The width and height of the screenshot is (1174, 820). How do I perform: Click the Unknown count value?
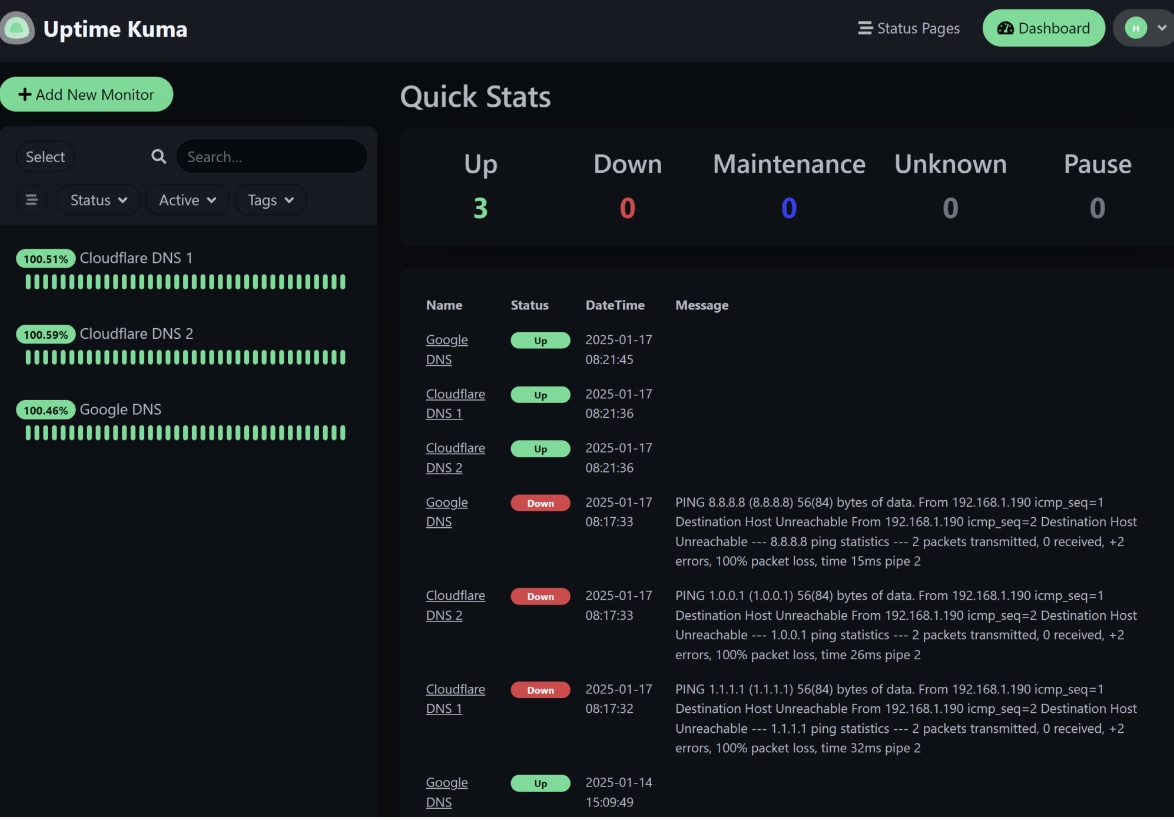tap(950, 208)
